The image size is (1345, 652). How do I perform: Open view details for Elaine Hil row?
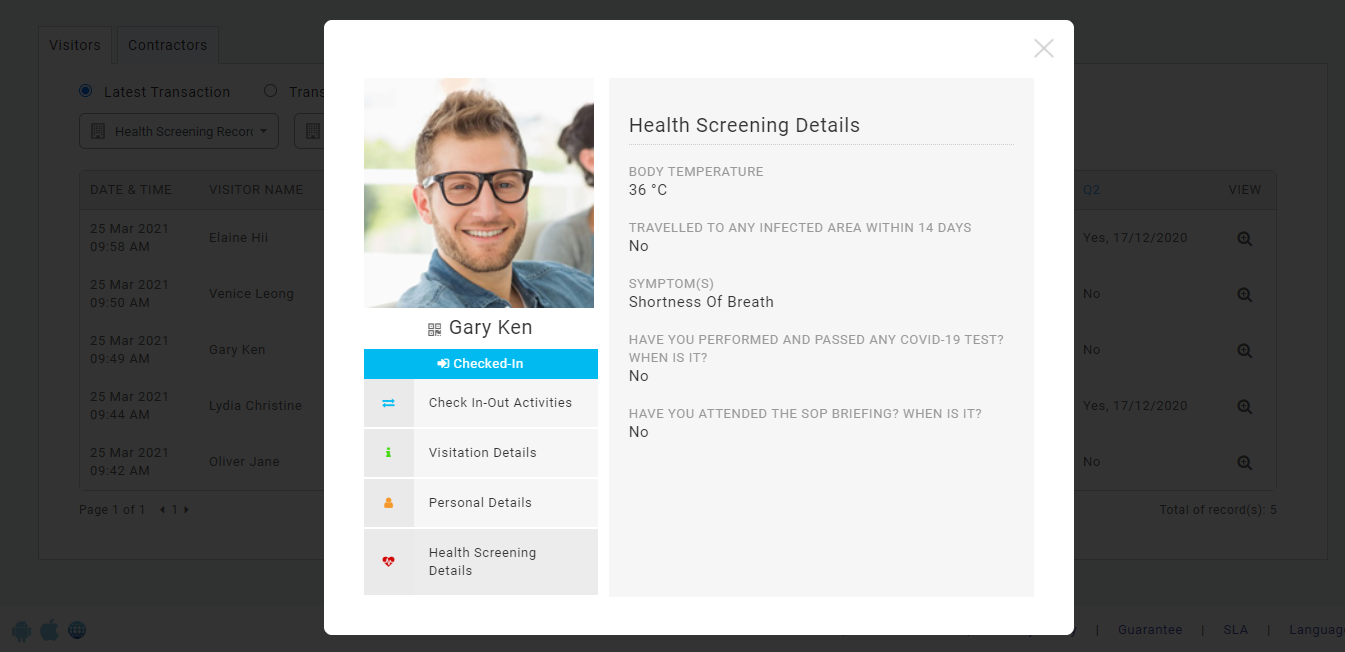pyautogui.click(x=1244, y=239)
